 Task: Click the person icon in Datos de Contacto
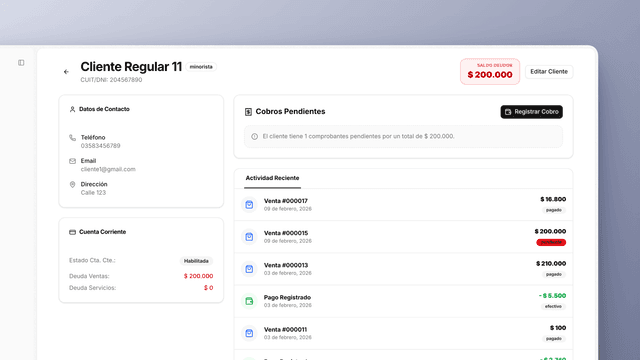point(72,109)
